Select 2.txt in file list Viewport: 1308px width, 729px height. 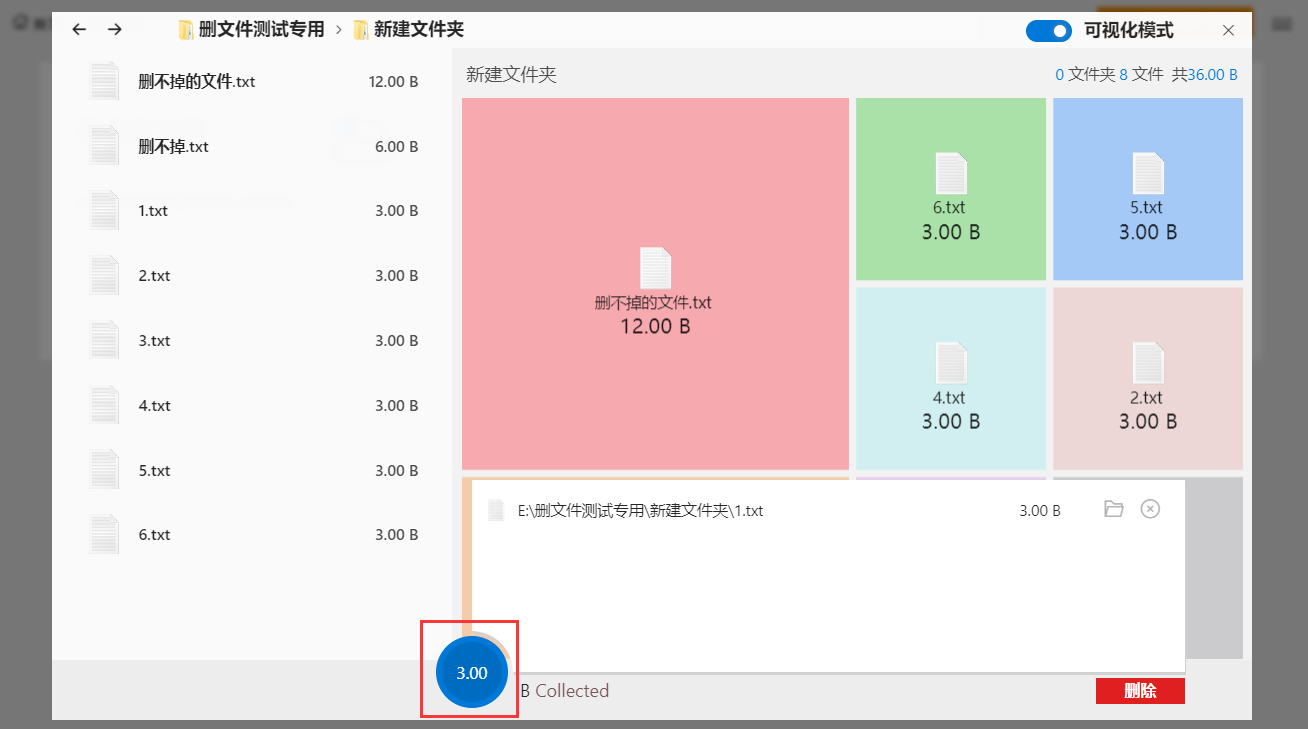(252, 276)
